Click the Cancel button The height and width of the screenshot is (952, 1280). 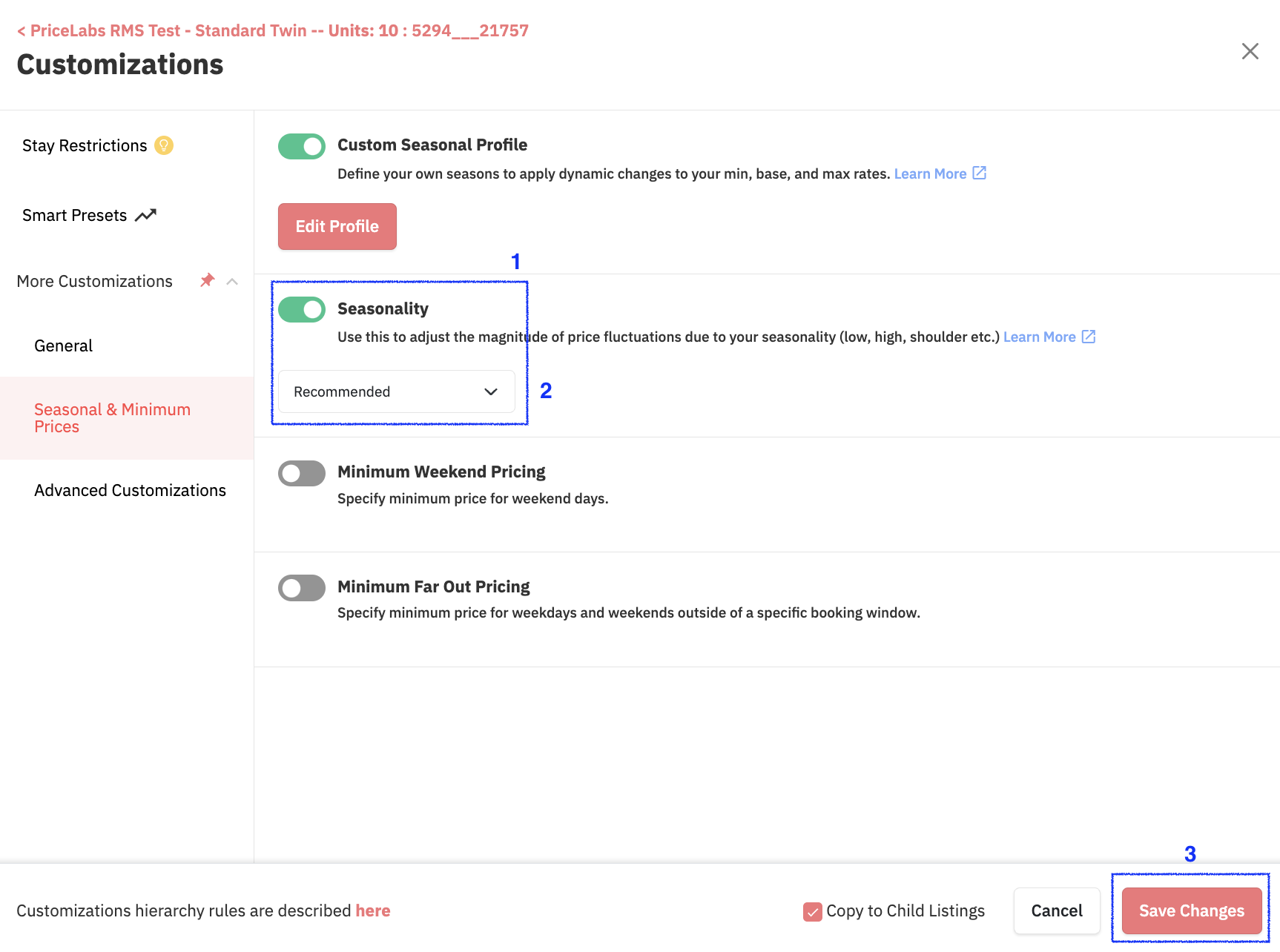tap(1057, 910)
